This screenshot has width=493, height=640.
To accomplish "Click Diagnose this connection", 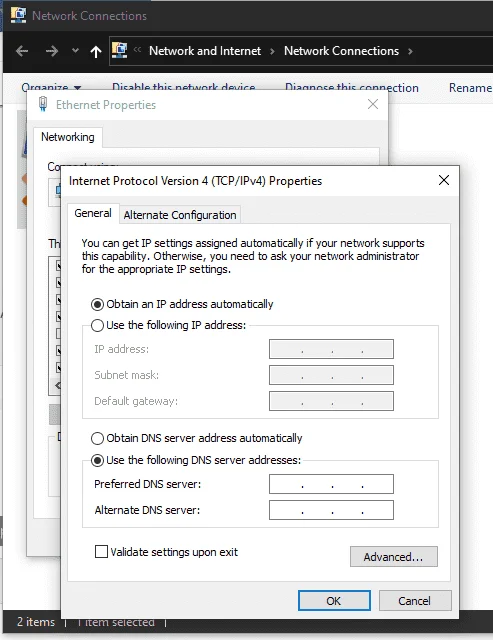I will pos(352,87).
